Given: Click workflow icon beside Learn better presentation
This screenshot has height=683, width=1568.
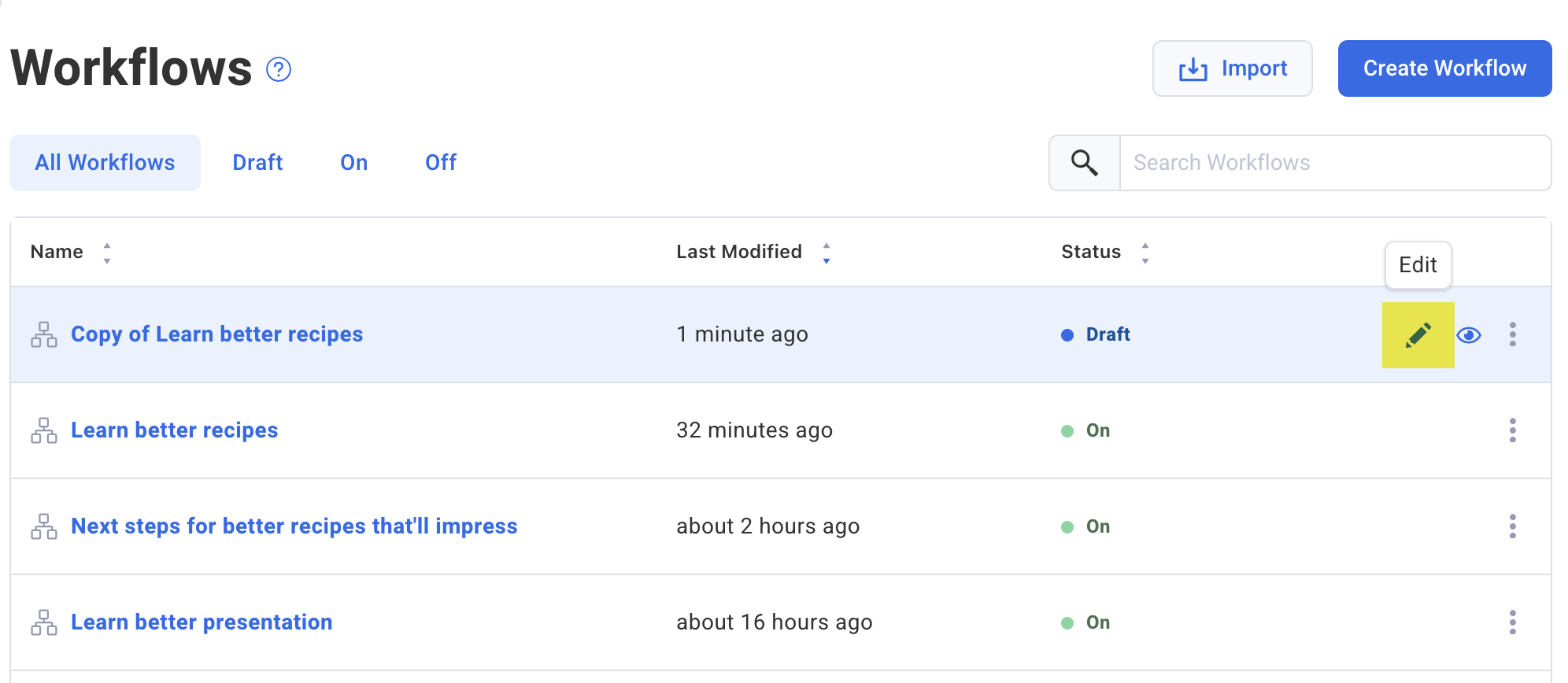Looking at the screenshot, I should pyautogui.click(x=44, y=622).
